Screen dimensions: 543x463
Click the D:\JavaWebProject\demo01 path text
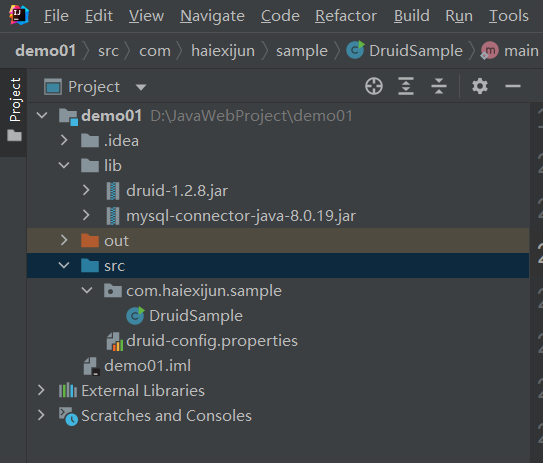252,116
